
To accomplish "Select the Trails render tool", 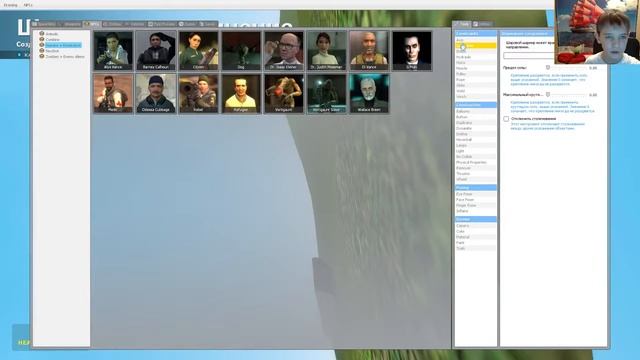I will pos(476,249).
